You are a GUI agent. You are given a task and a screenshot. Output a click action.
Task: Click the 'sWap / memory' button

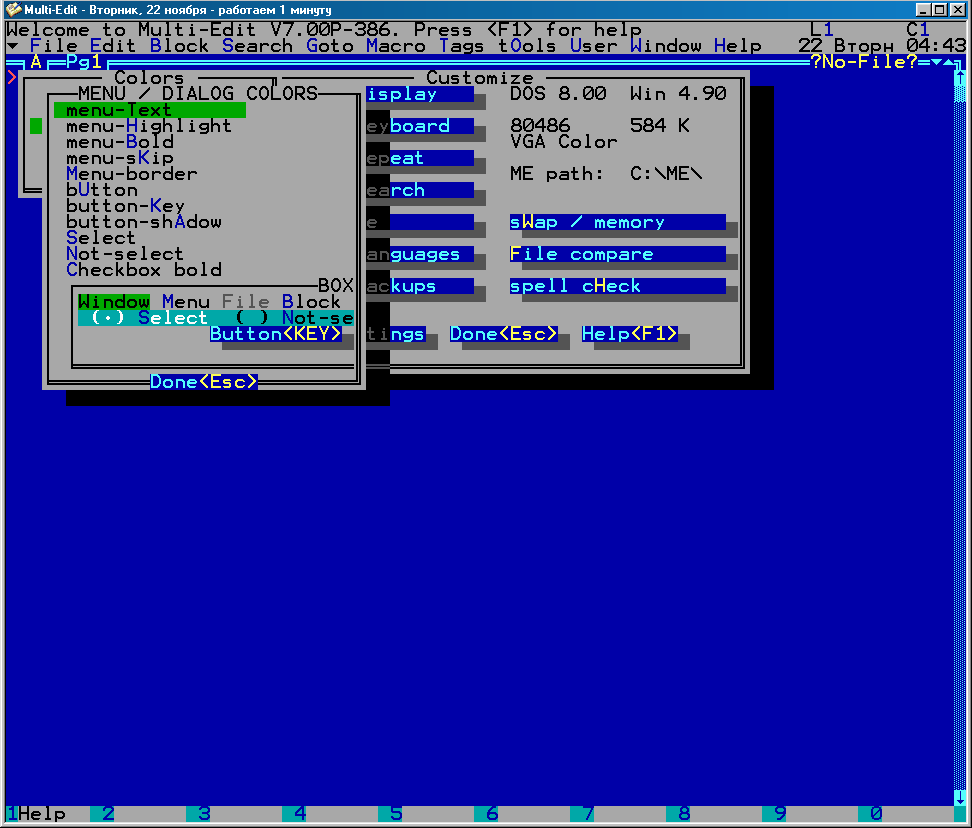pyautogui.click(x=616, y=222)
